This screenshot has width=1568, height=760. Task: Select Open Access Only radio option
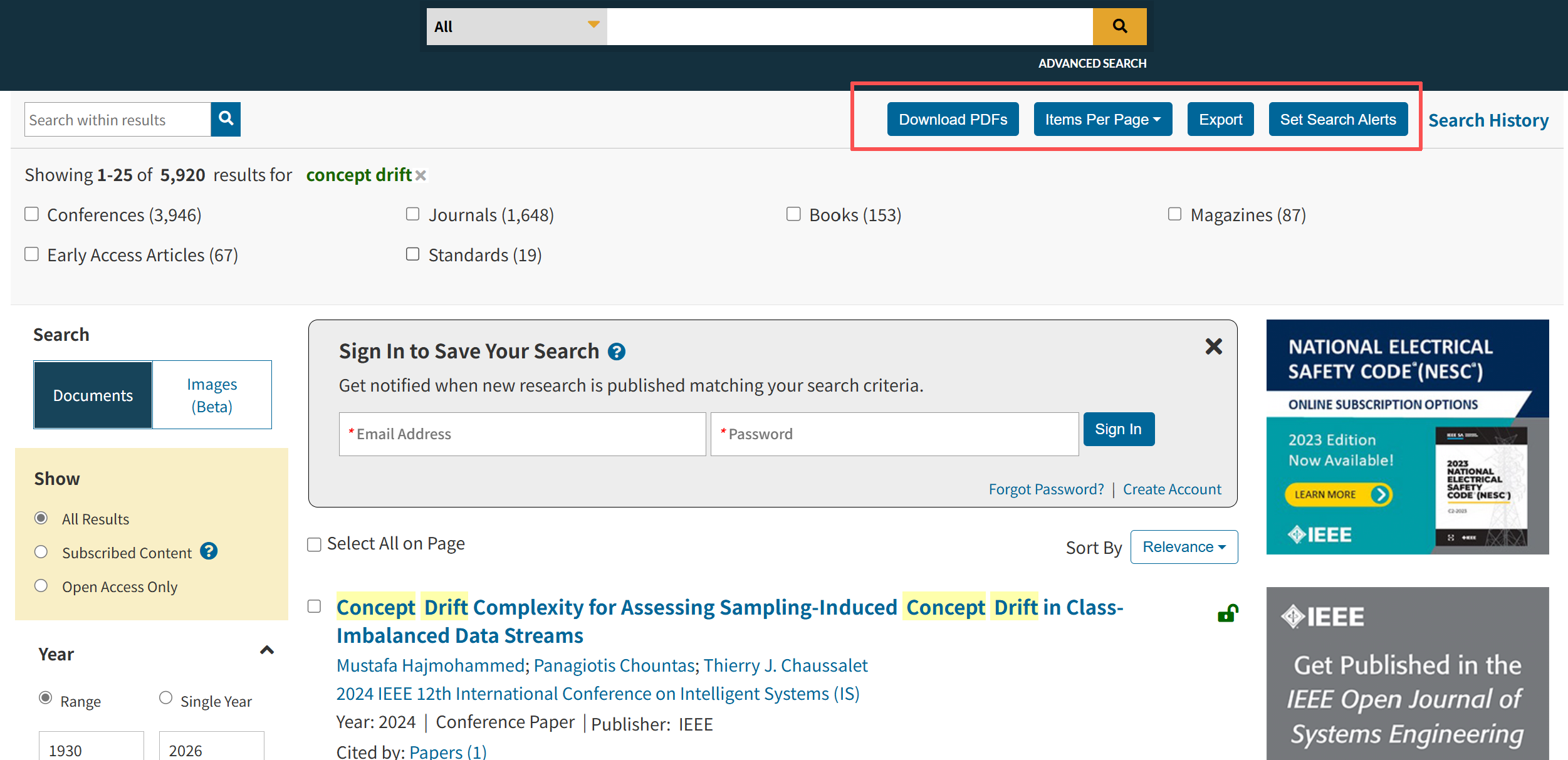click(41, 586)
